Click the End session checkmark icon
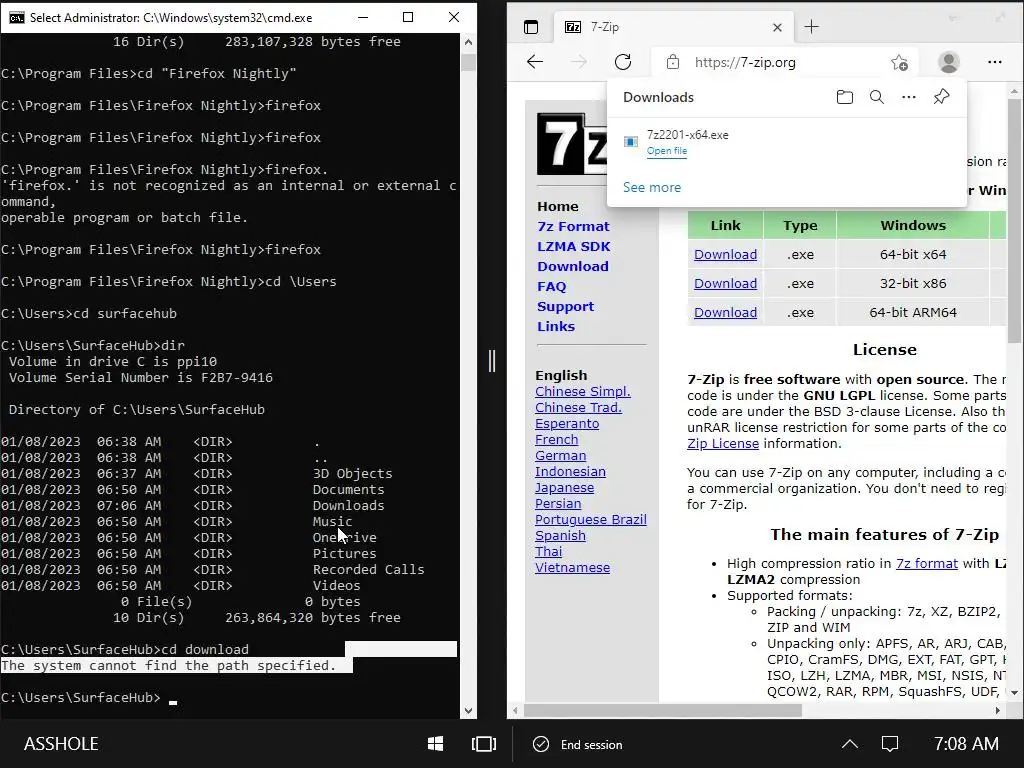This screenshot has width=1024, height=768. (541, 744)
